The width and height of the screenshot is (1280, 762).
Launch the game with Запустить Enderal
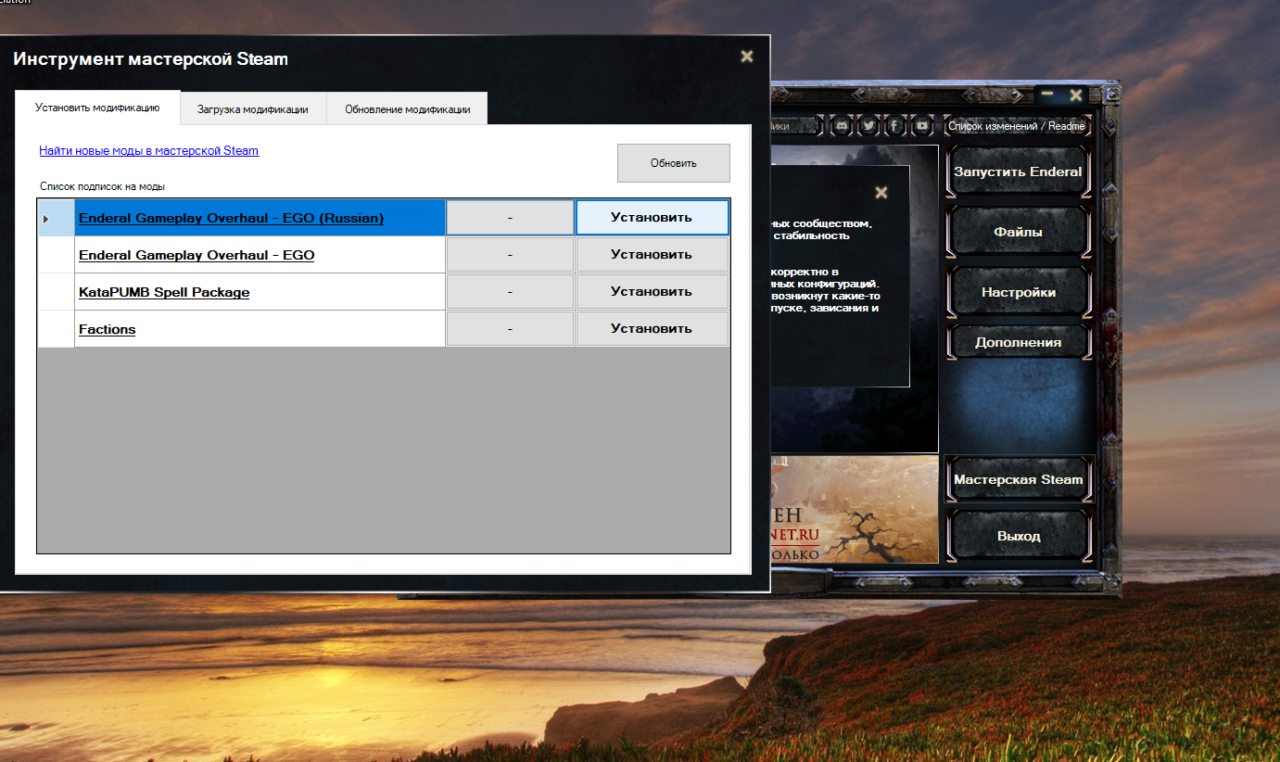pos(1017,172)
